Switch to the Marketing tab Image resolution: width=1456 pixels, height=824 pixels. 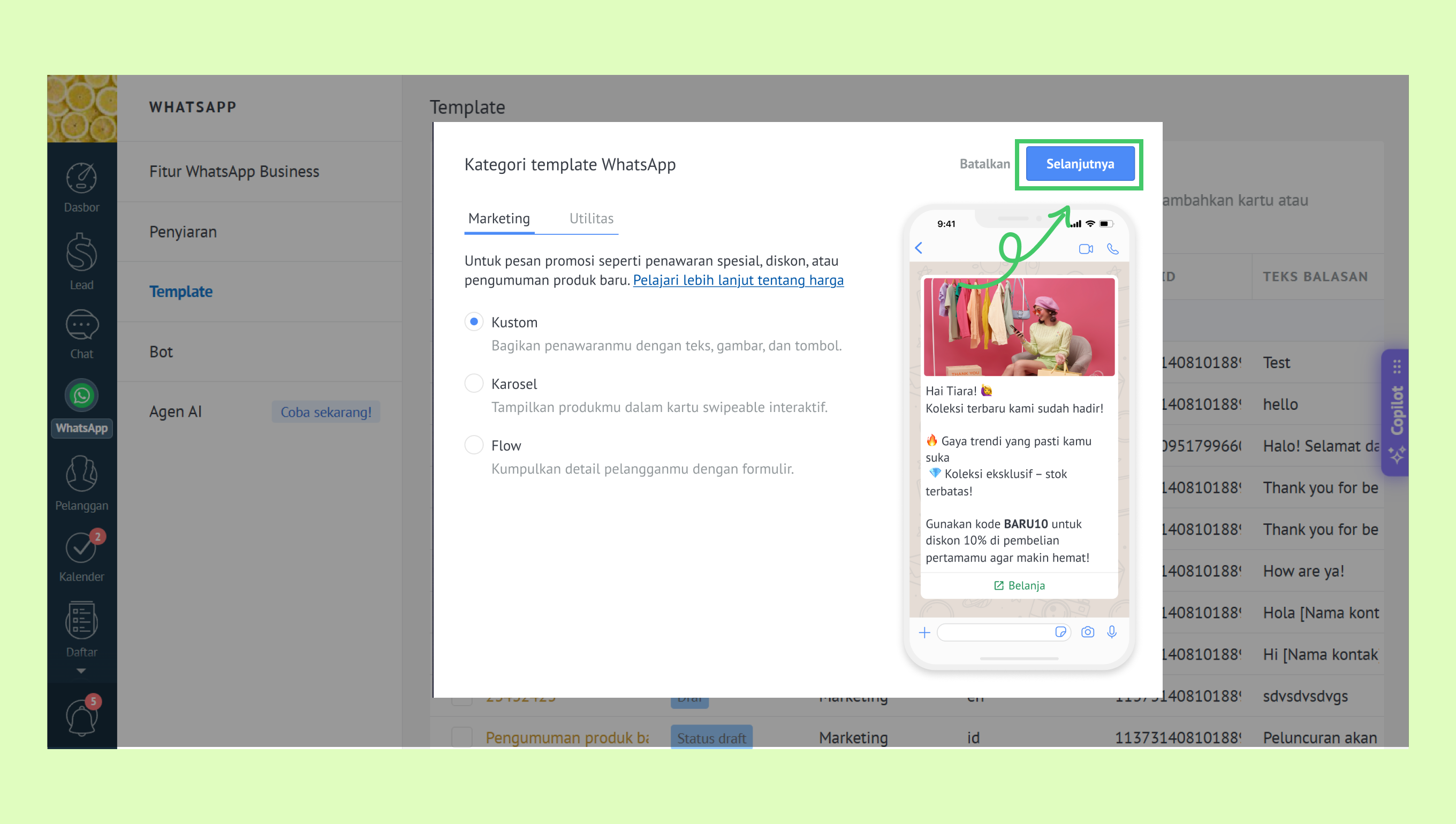[x=499, y=218]
